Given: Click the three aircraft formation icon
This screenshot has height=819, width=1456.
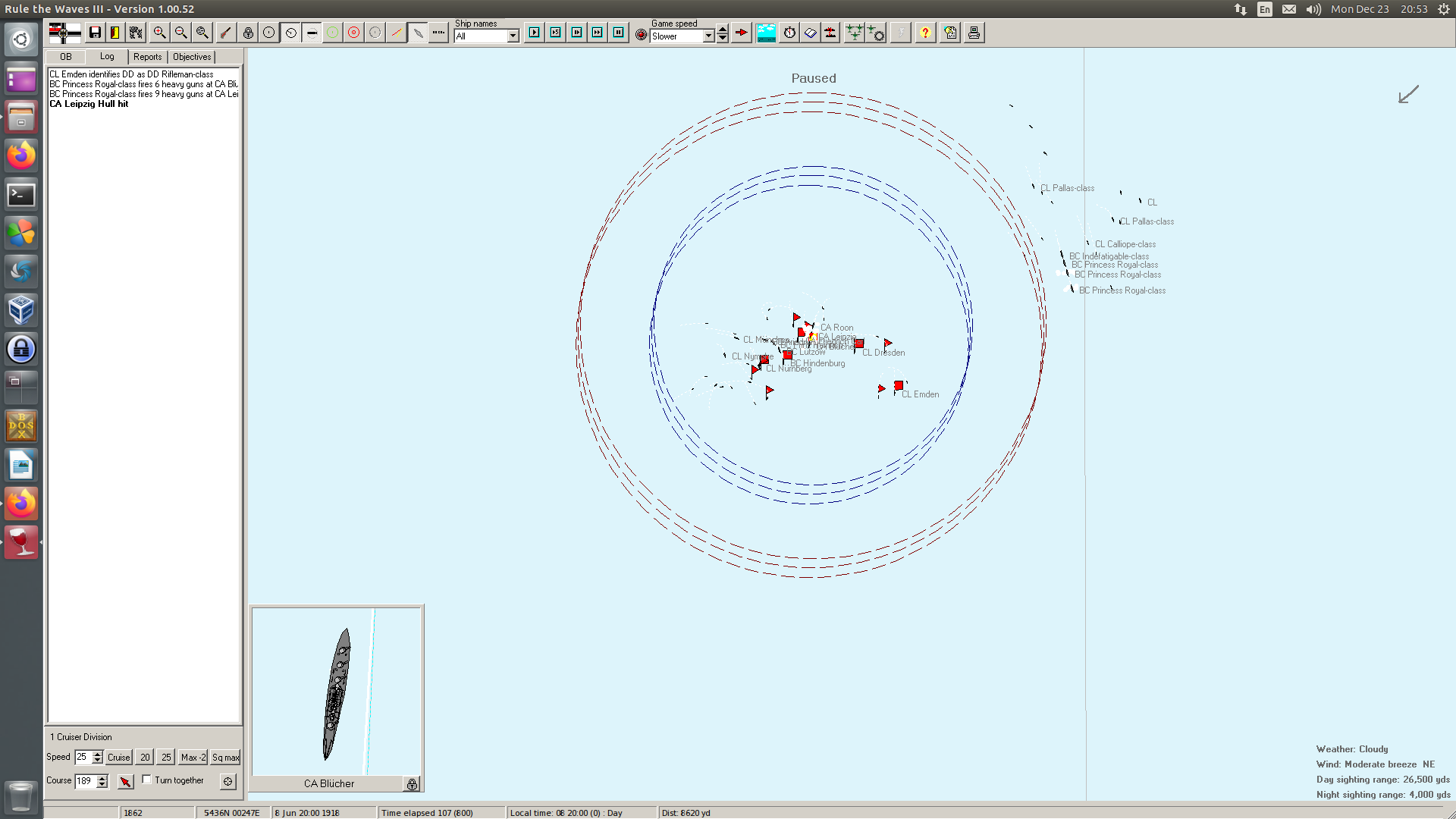Looking at the screenshot, I should click(x=854, y=33).
